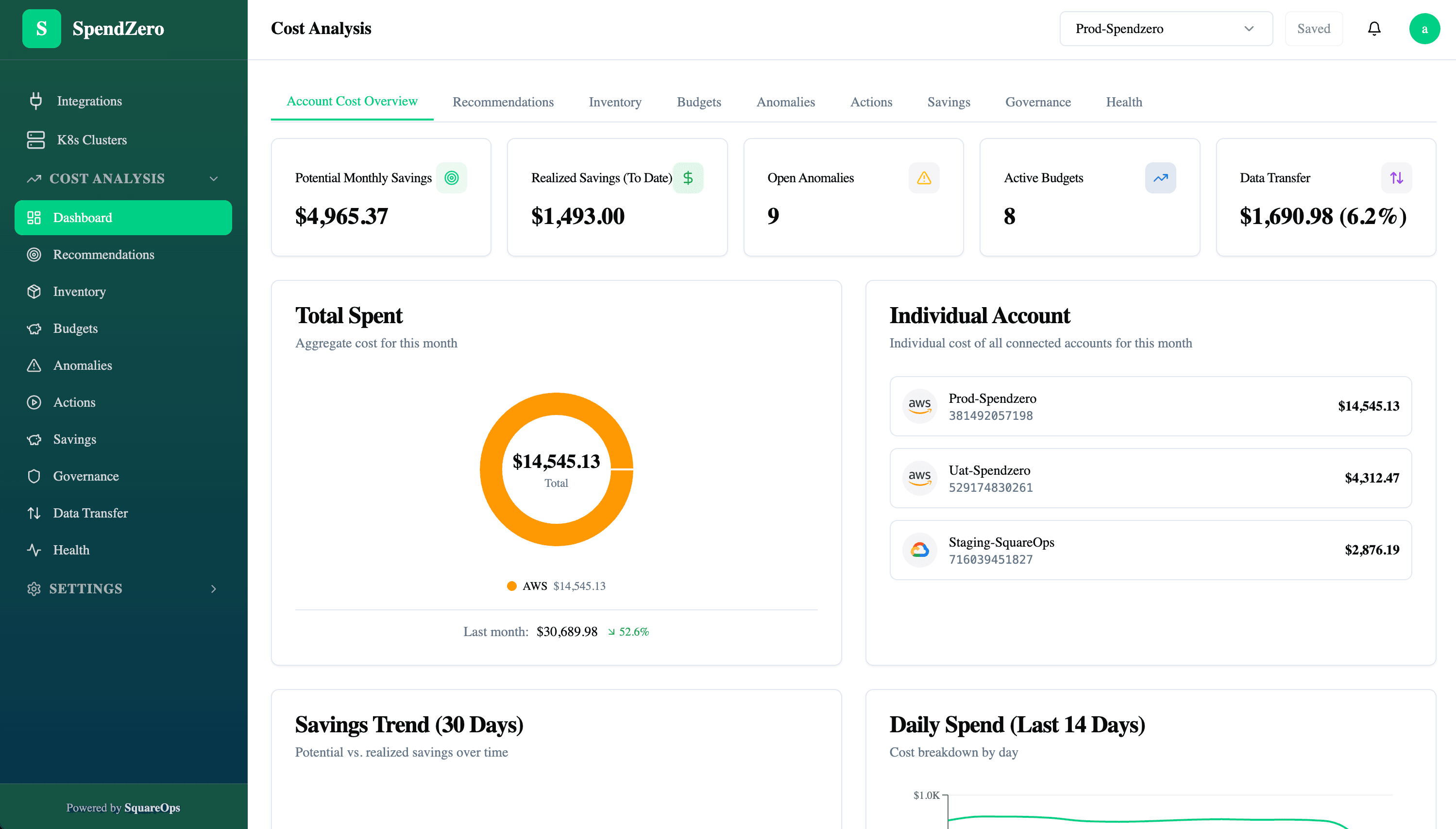Click the Dashboard grid icon in sidebar
The image size is (1456, 829).
[x=34, y=218]
